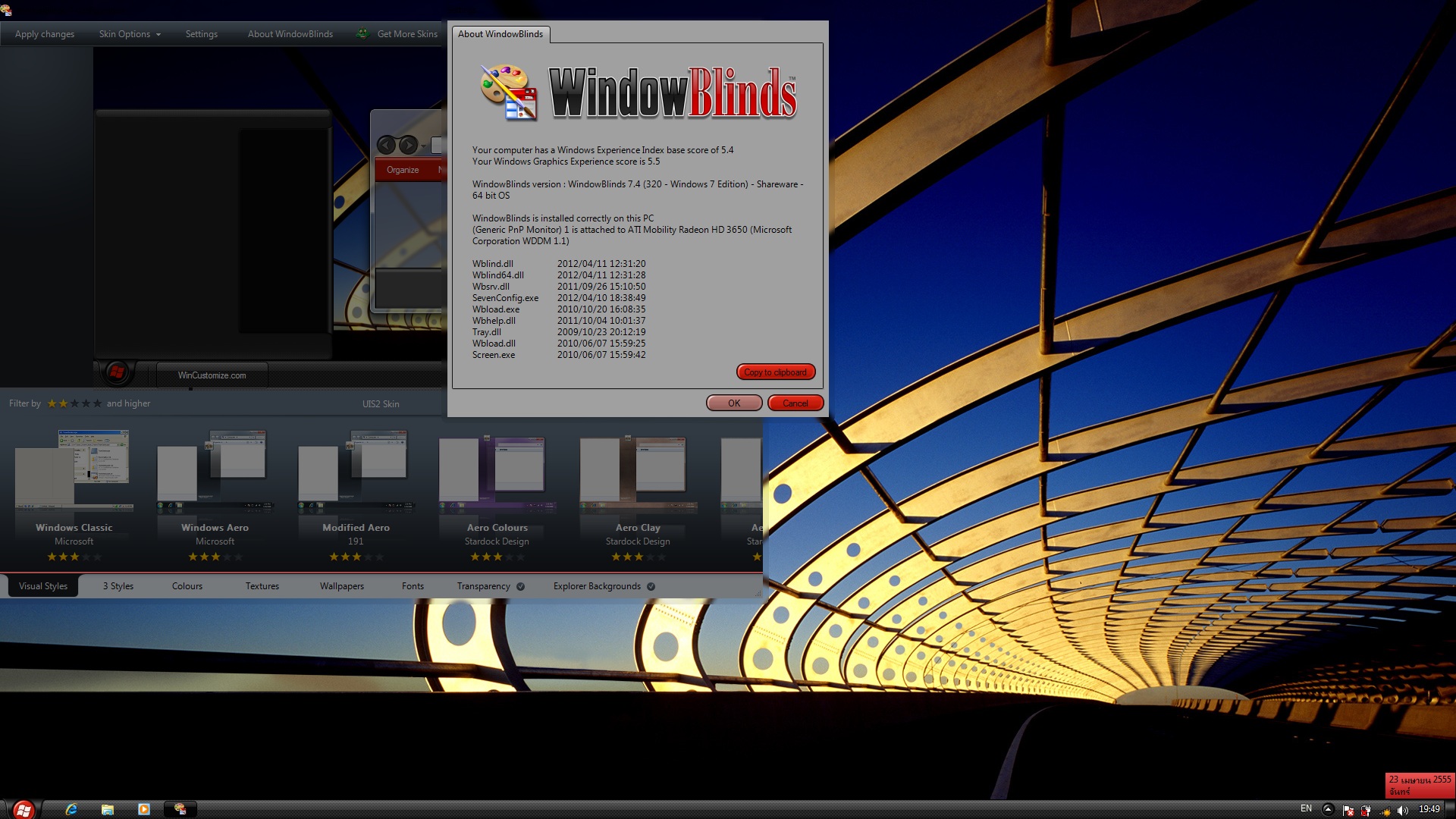This screenshot has height=819, width=1456.
Task: Open the EN language selector
Action: tap(1306, 809)
